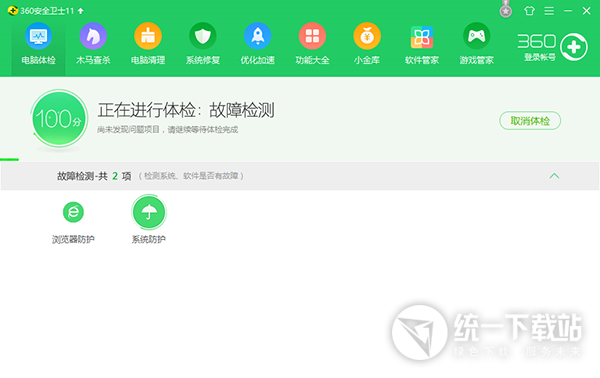Viewport: 600px width, 378px height.
Task: Click the 360 logo in title bar
Action: pyautogui.click(x=13, y=10)
